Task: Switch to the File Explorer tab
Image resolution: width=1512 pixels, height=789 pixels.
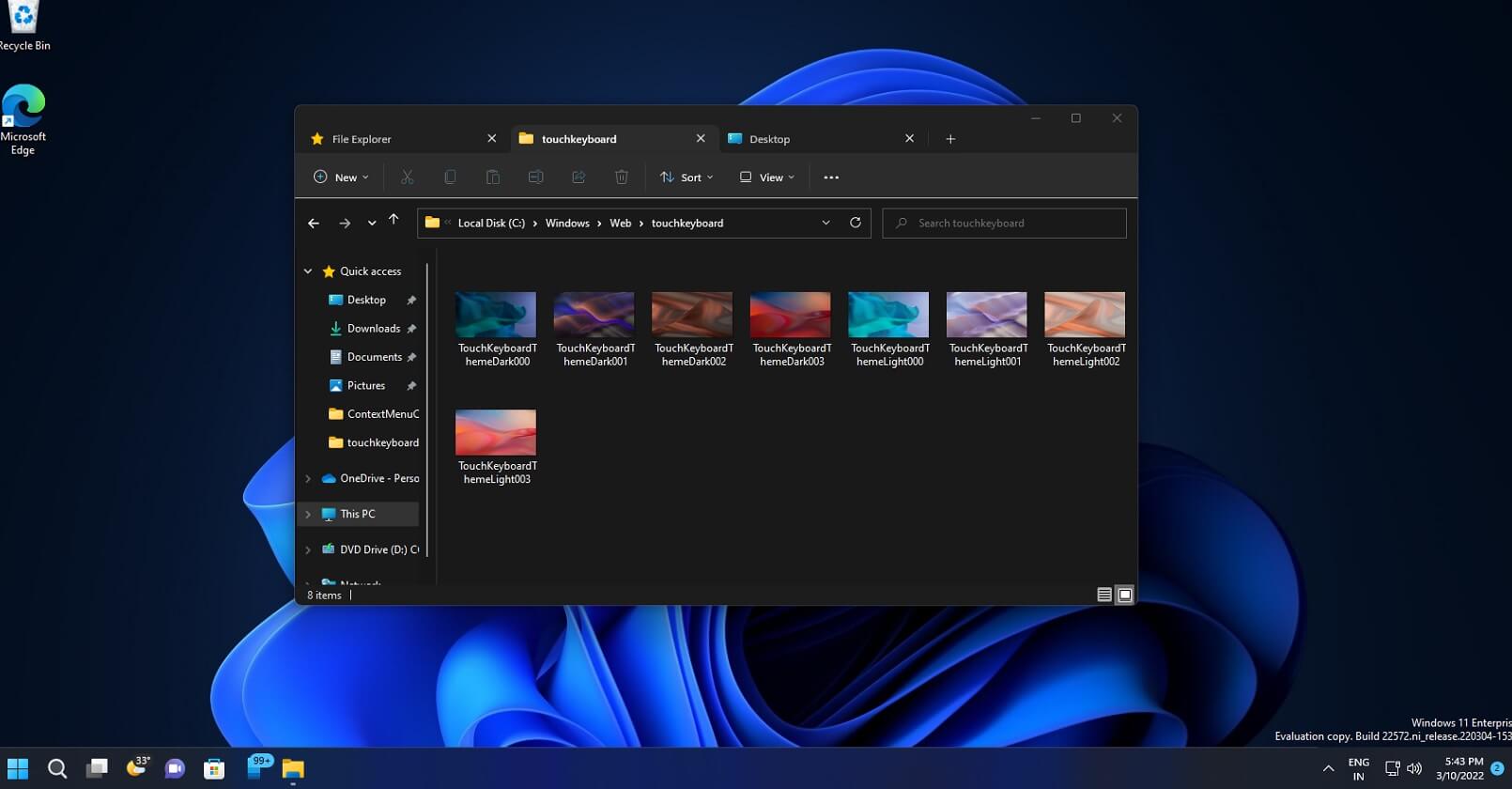Action: pyautogui.click(x=362, y=139)
